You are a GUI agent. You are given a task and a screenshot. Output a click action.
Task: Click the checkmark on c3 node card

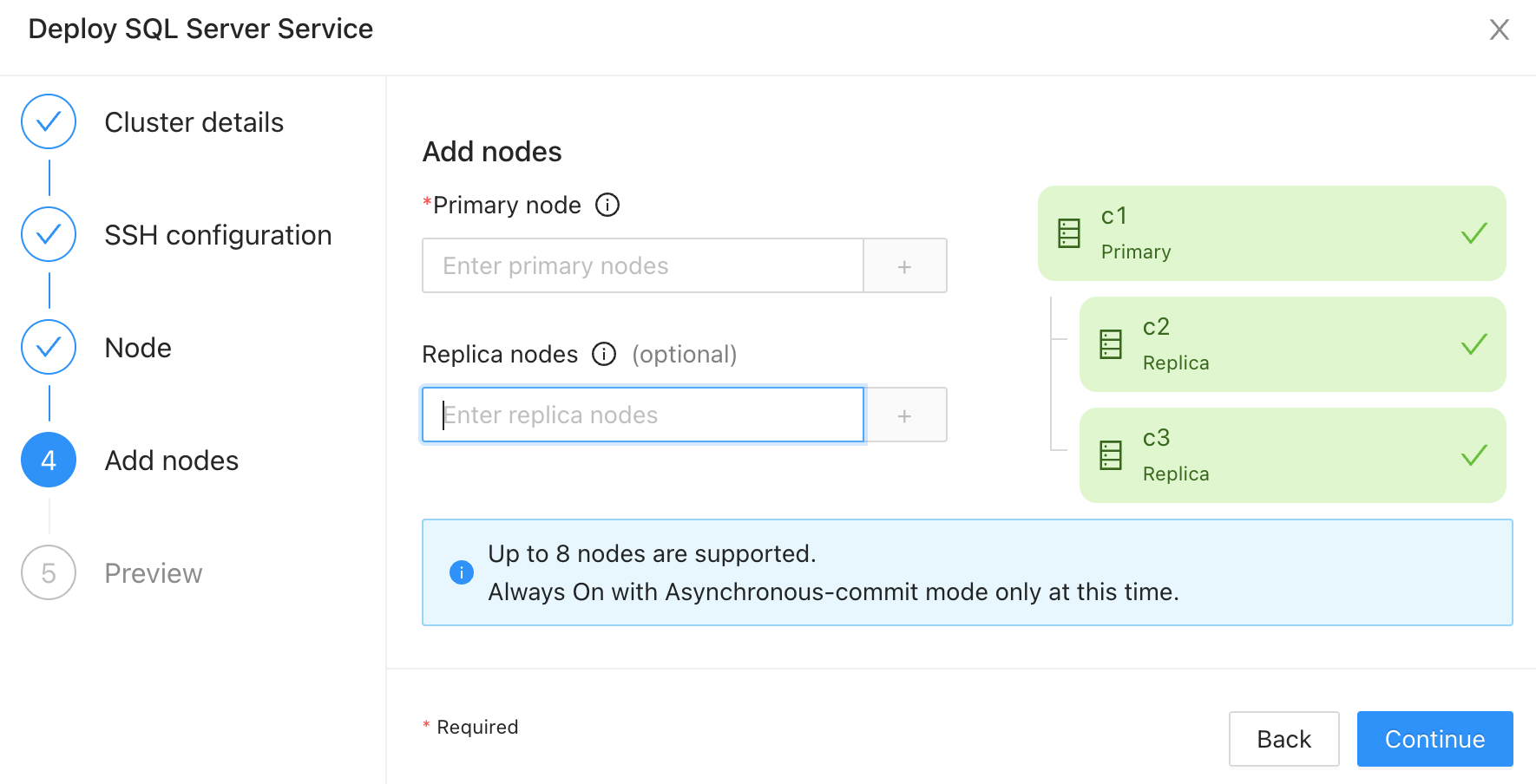1474,455
